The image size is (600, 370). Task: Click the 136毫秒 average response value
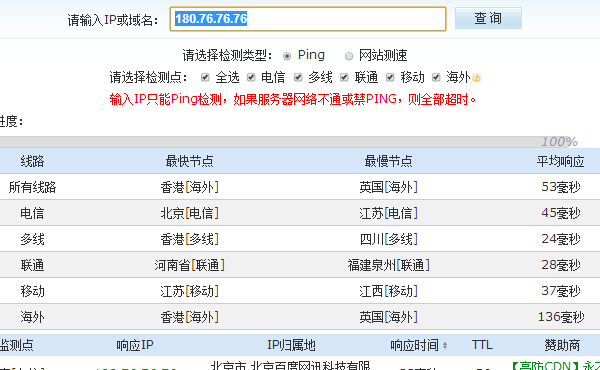pos(561,317)
